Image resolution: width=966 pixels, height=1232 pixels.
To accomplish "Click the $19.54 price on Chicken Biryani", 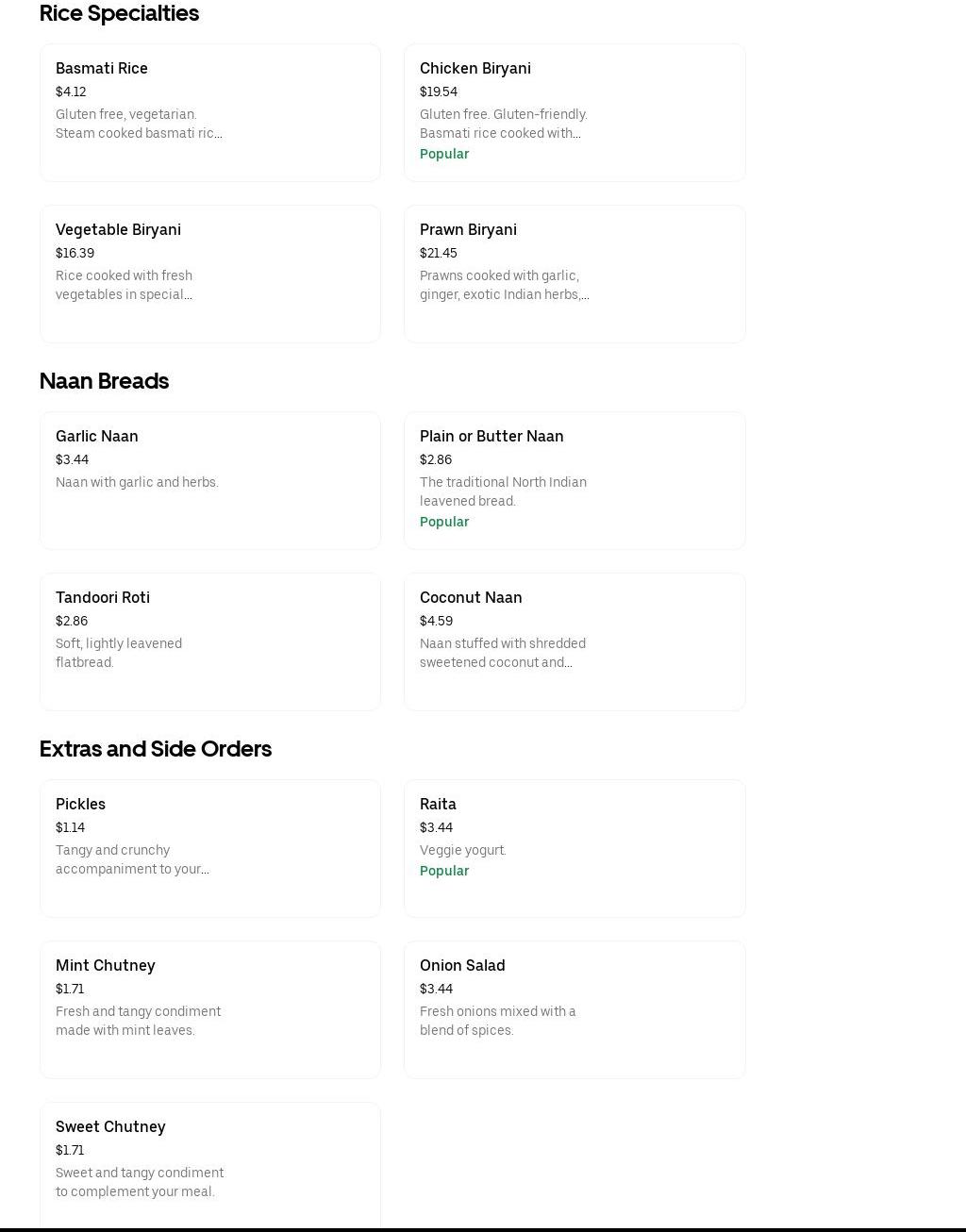I will click(x=439, y=92).
